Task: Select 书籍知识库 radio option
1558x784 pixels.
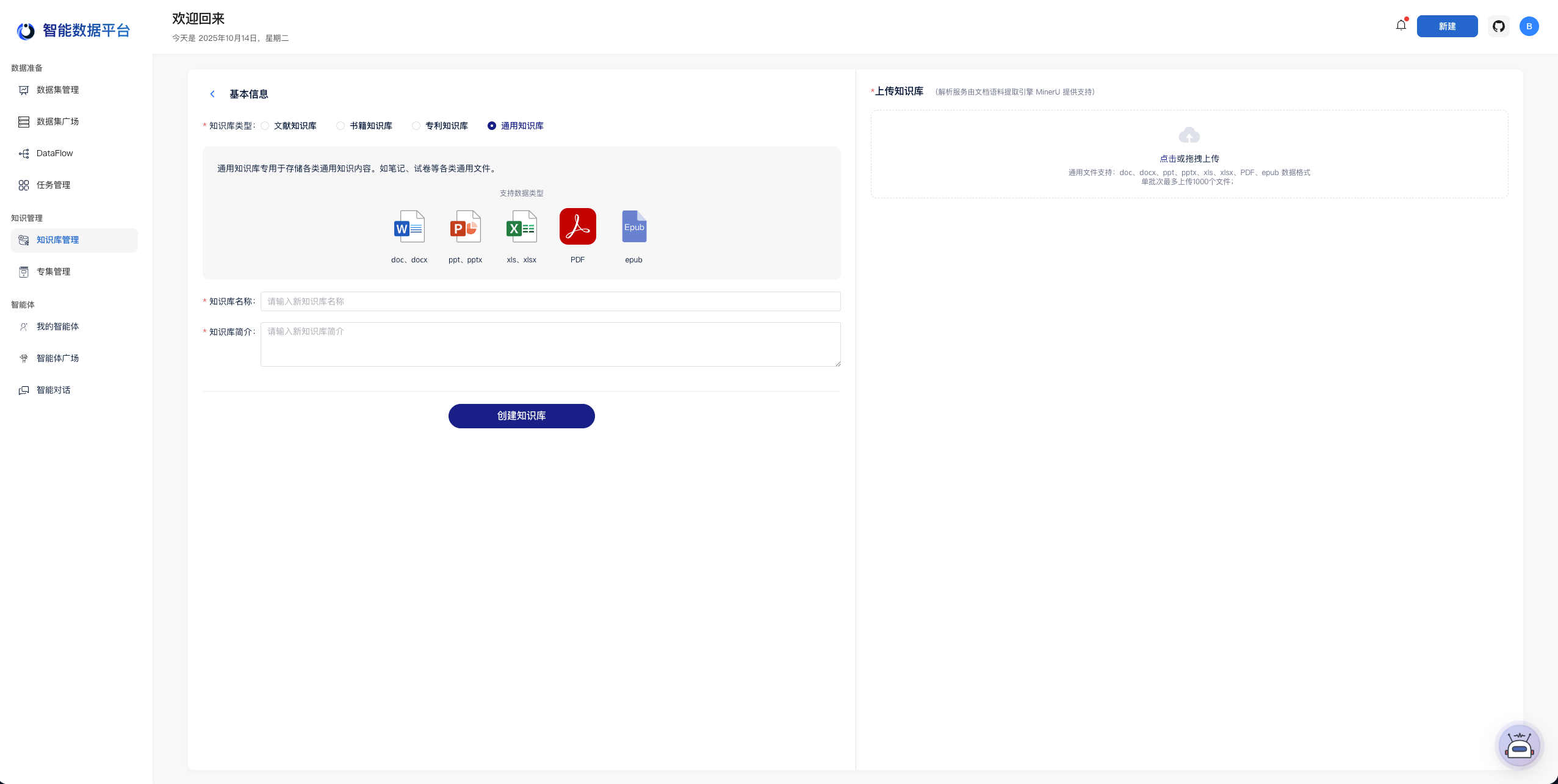Action: (x=341, y=126)
